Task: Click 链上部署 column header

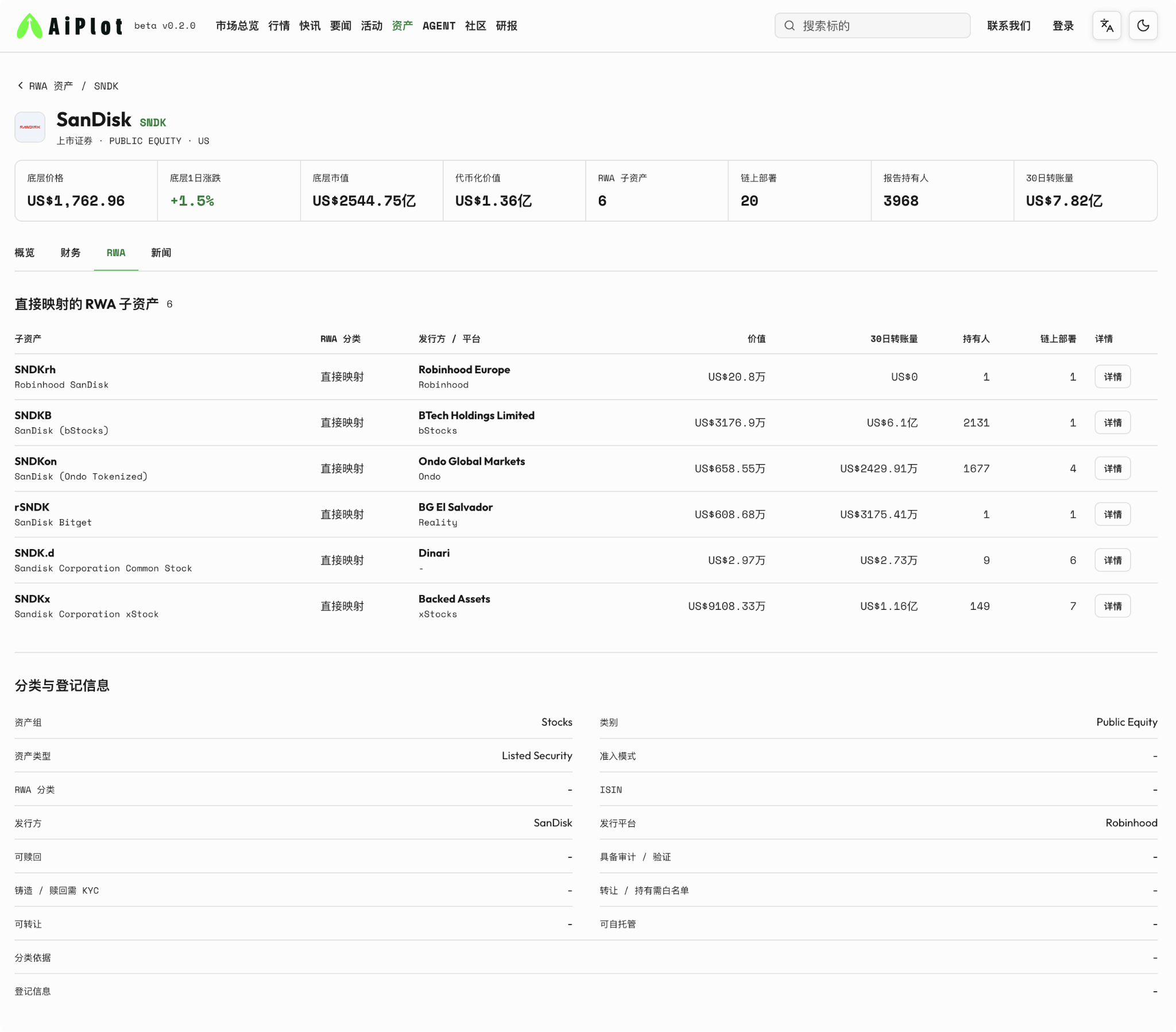Action: 1058,339
